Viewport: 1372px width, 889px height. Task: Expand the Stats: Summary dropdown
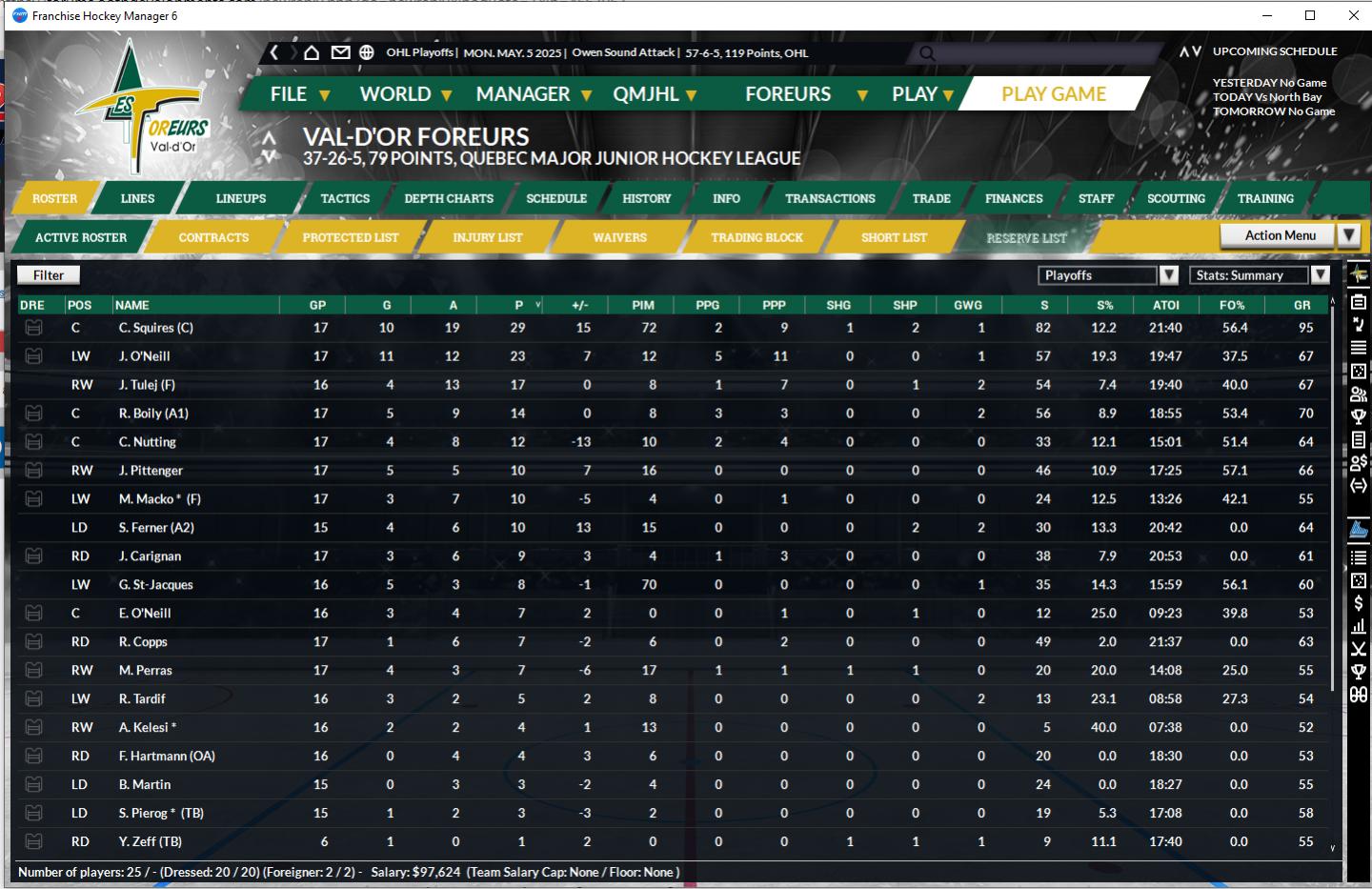[x=1320, y=275]
